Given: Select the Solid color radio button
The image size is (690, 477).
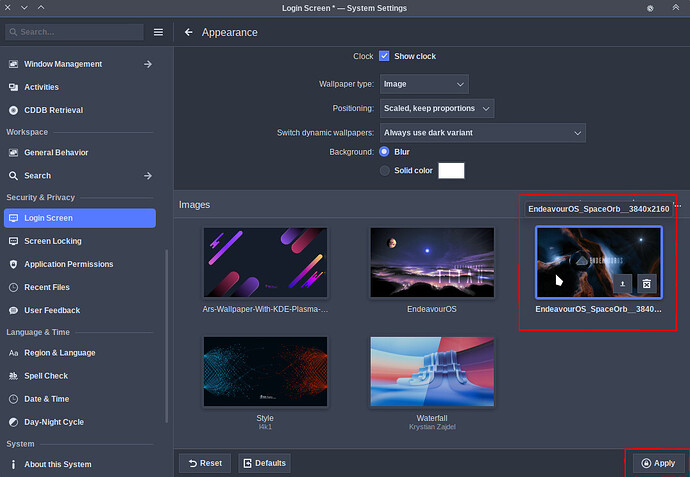Looking at the screenshot, I should [384, 170].
